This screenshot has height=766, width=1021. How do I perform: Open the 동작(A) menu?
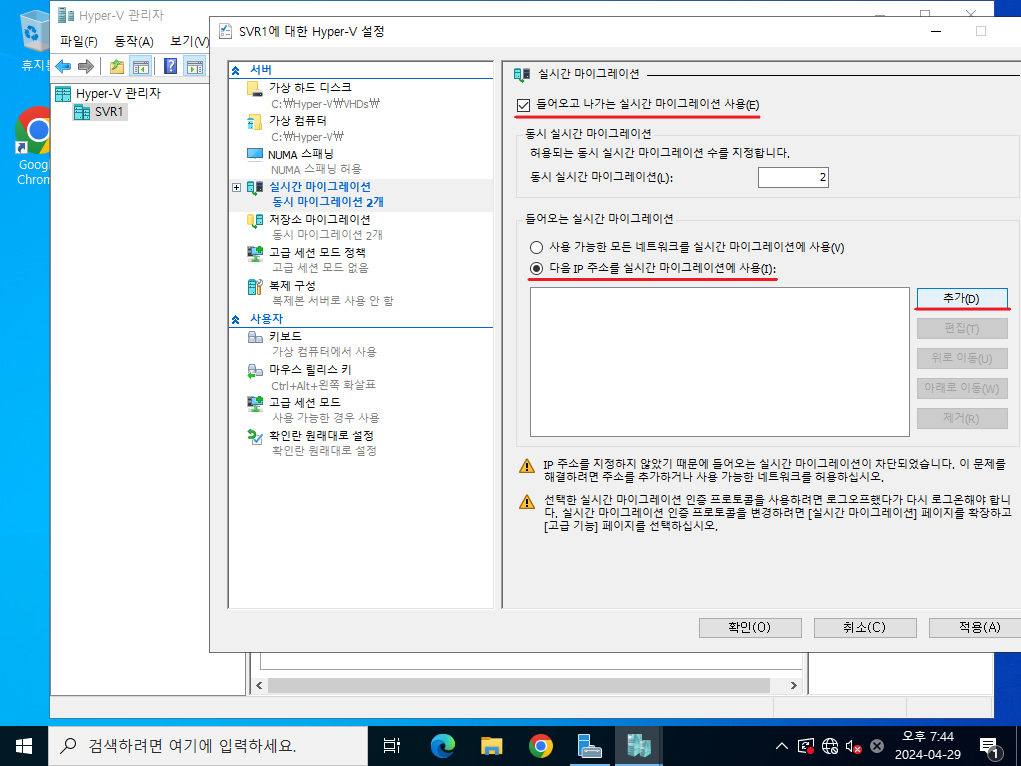point(133,42)
